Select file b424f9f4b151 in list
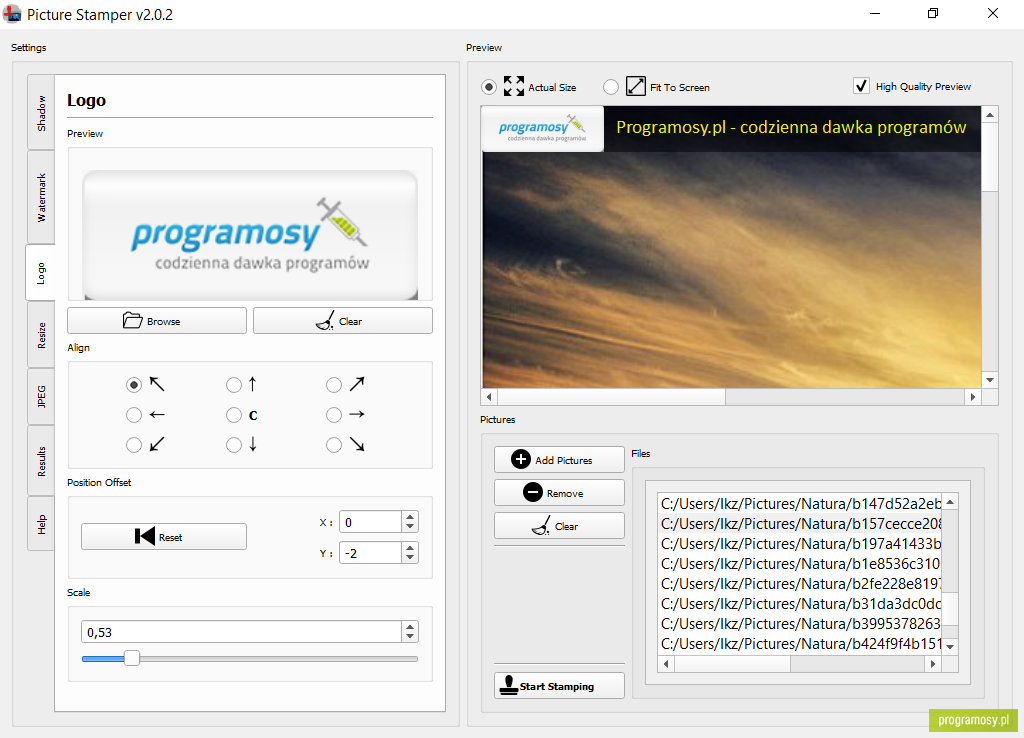This screenshot has height=738, width=1024. click(800, 644)
